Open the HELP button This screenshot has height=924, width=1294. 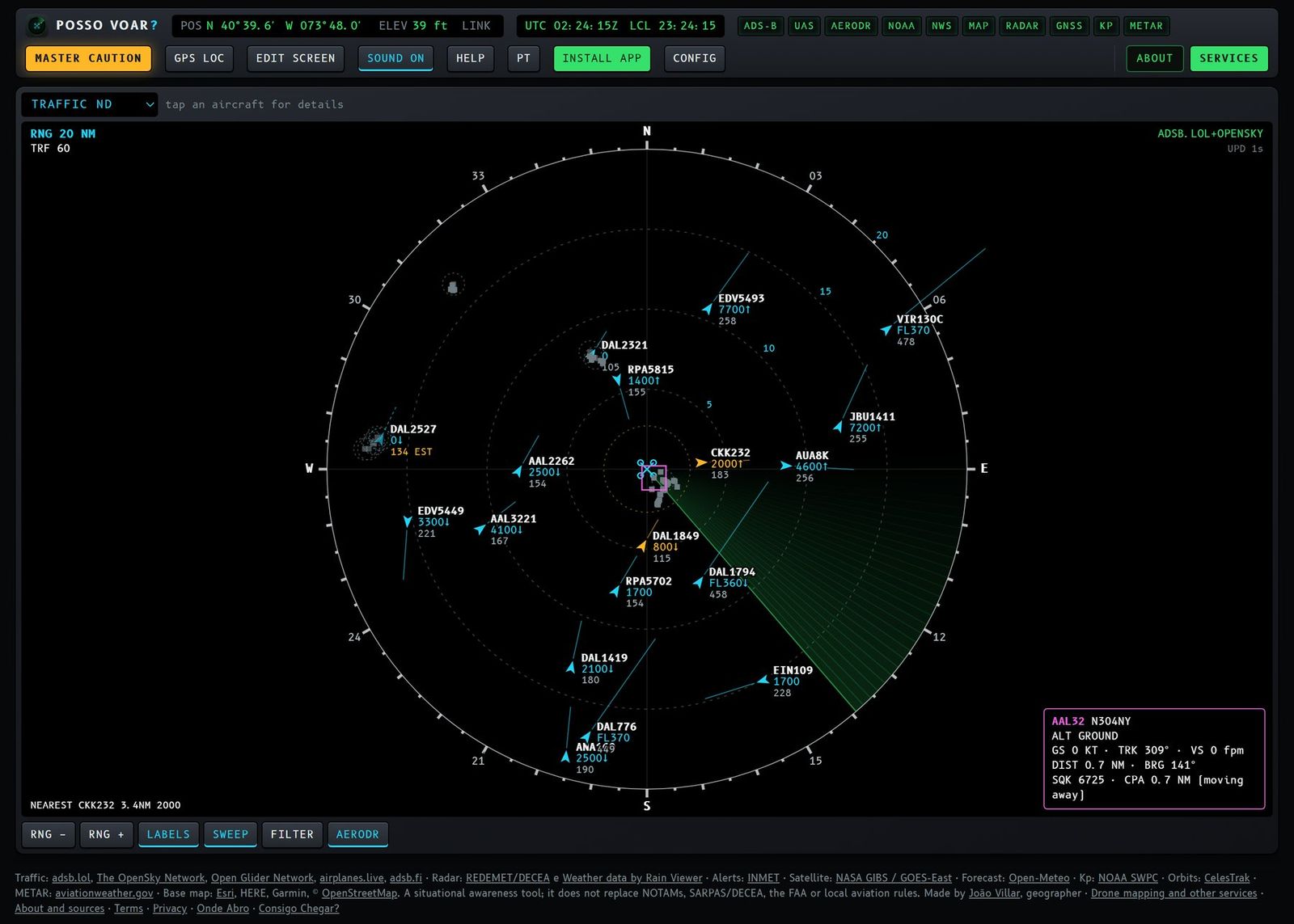click(471, 58)
